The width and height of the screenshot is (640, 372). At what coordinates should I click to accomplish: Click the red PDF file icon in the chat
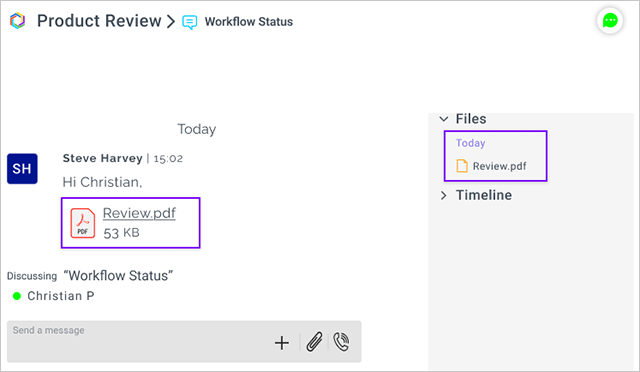point(83,223)
